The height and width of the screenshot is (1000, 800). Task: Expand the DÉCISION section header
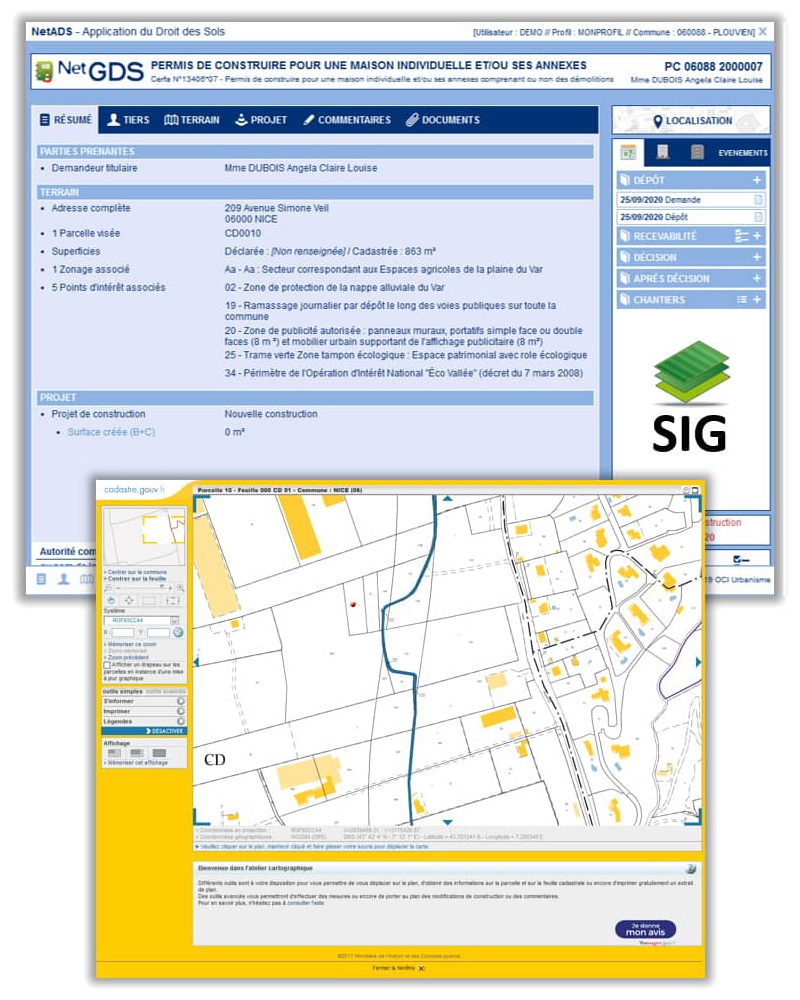691,257
